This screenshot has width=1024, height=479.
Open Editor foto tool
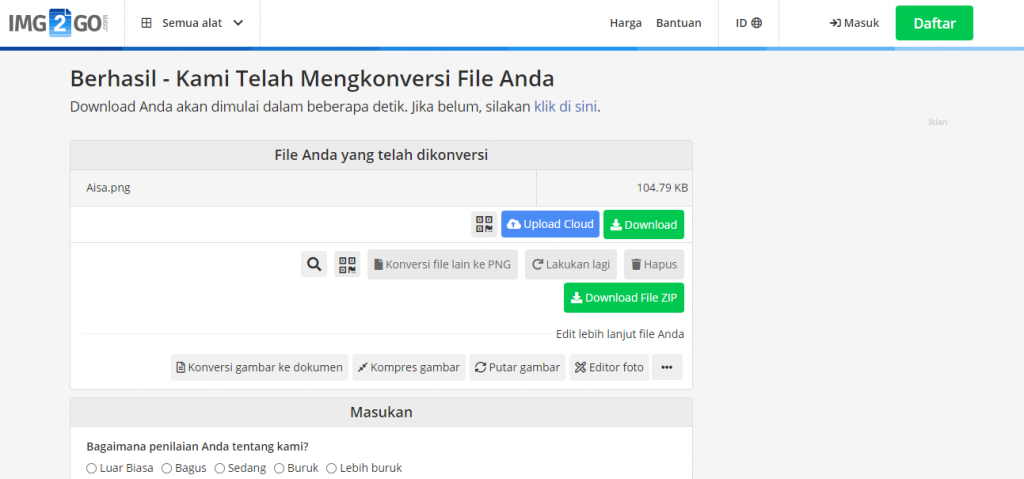point(608,367)
